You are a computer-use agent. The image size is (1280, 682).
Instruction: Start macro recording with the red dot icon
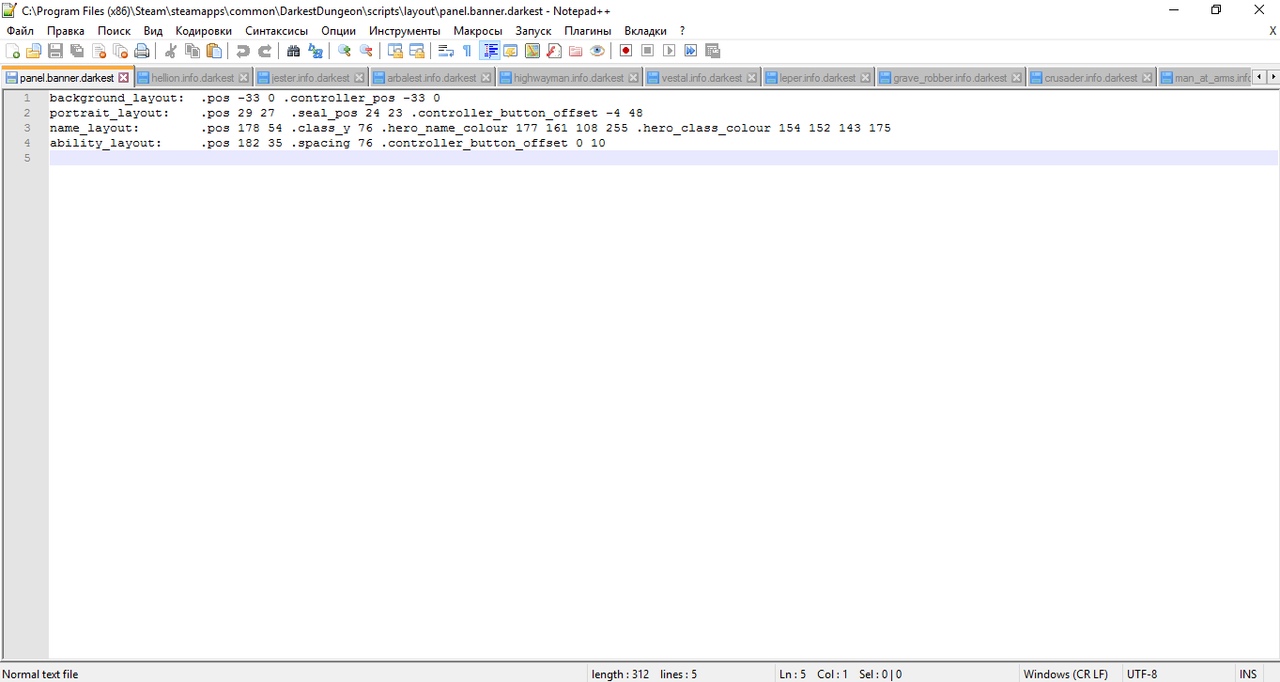click(626, 51)
